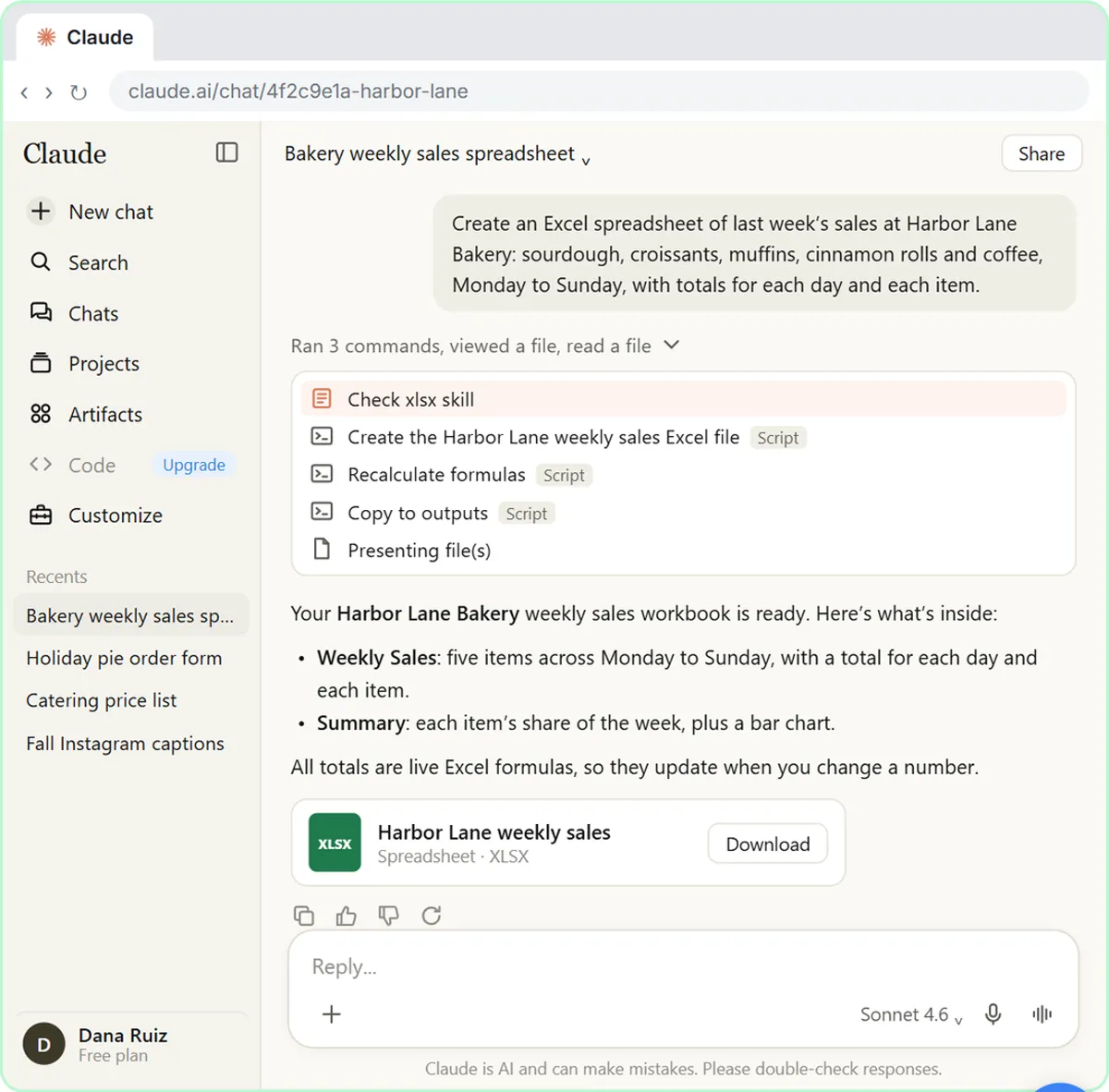This screenshot has height=1092, width=1109.
Task: Share this conversation
Action: point(1042,153)
